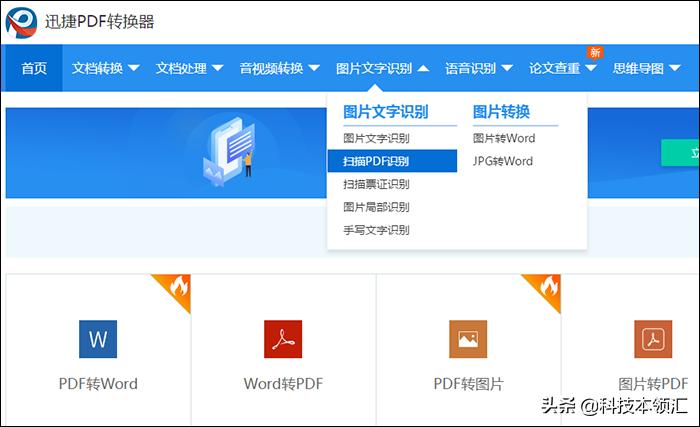Go to the 首页 tab
The width and height of the screenshot is (700, 427).
click(x=34, y=68)
